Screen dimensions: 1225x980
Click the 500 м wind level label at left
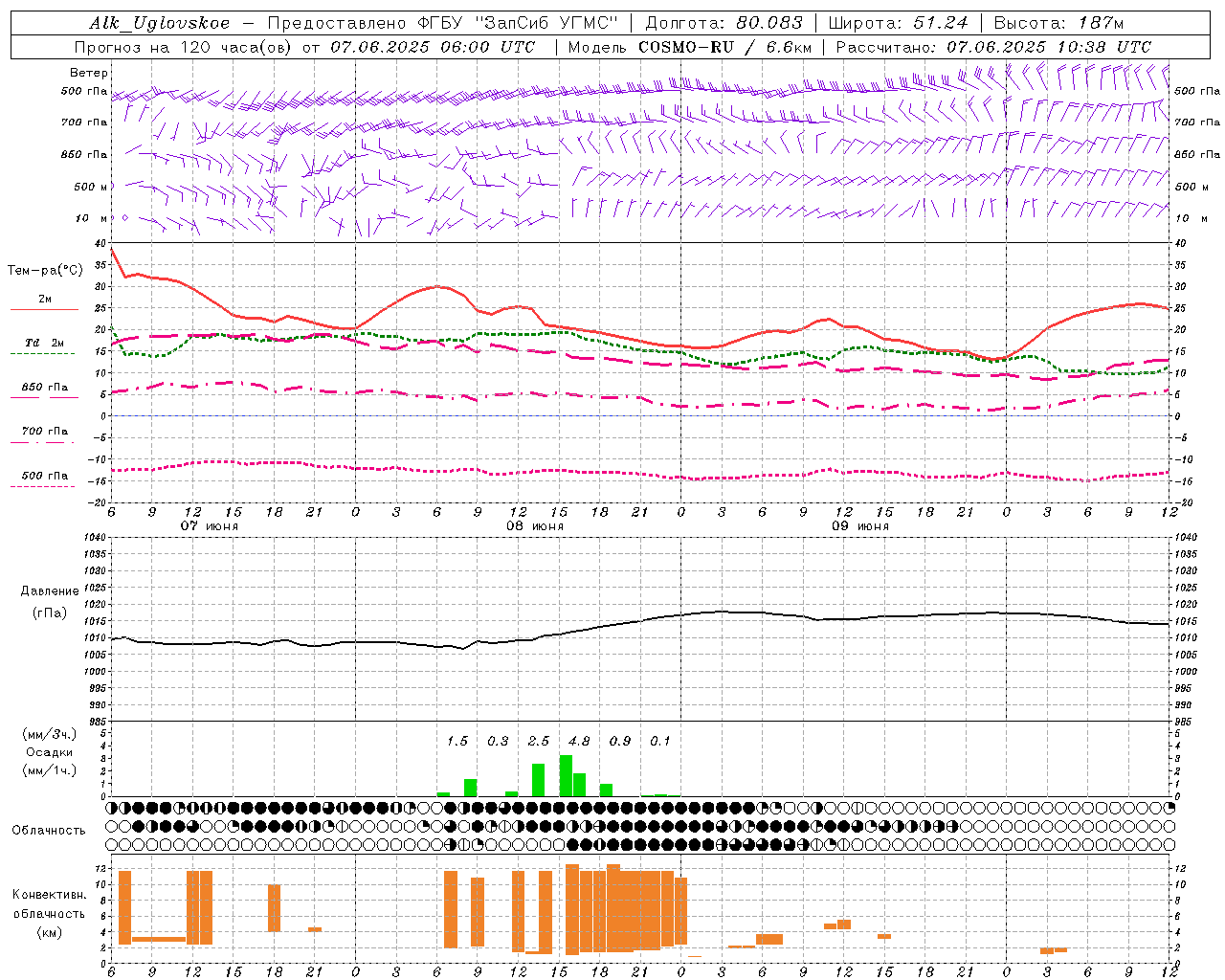(91, 187)
